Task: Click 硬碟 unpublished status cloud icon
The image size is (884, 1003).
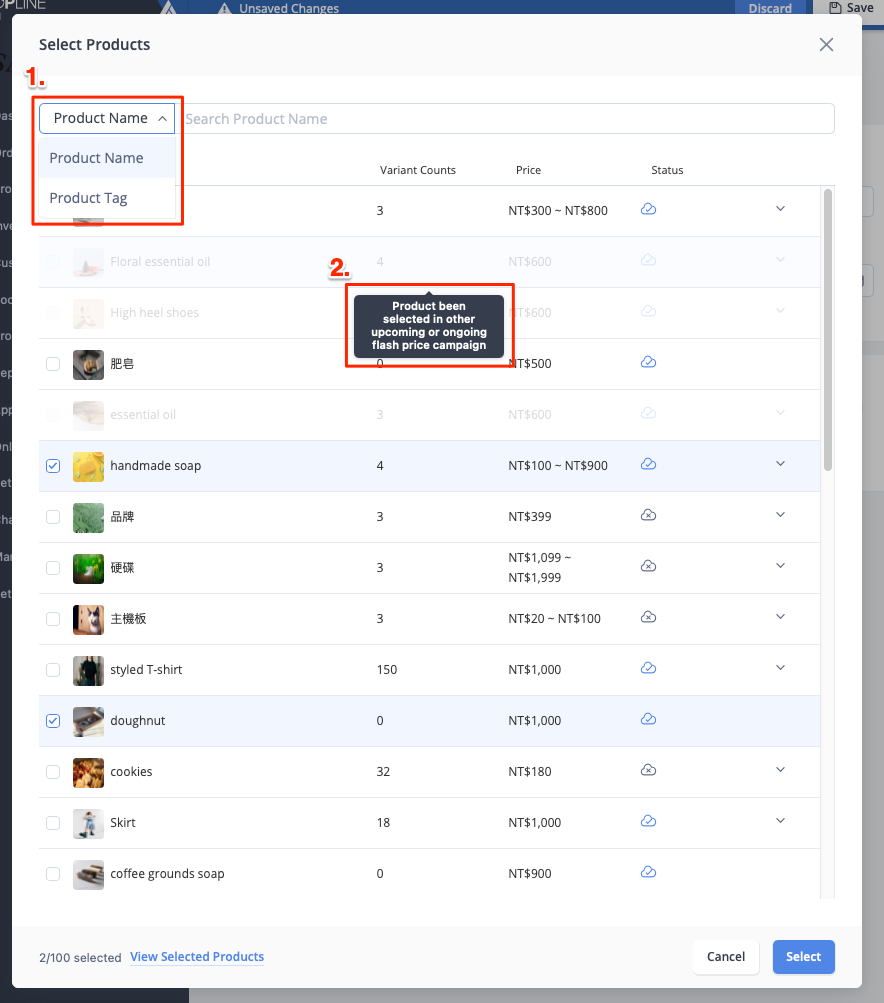Action: tap(649, 566)
